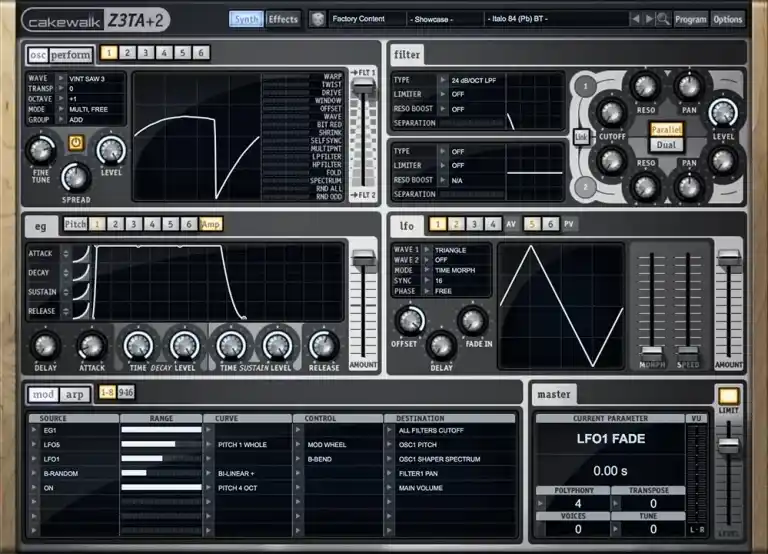768x554 pixels.
Task: Click the filter 1 Level knob
Action: [723, 112]
